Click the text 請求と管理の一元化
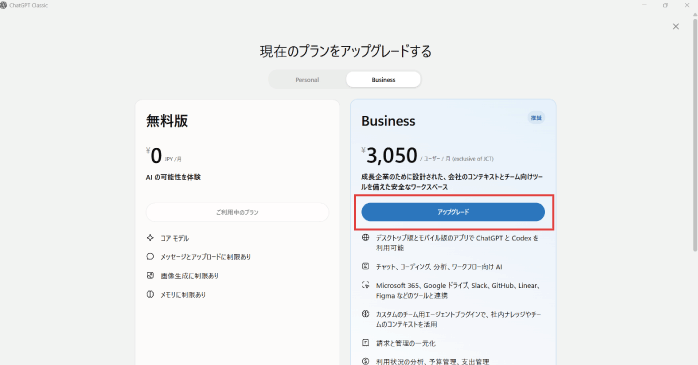This screenshot has height=365, width=698. click(406, 343)
